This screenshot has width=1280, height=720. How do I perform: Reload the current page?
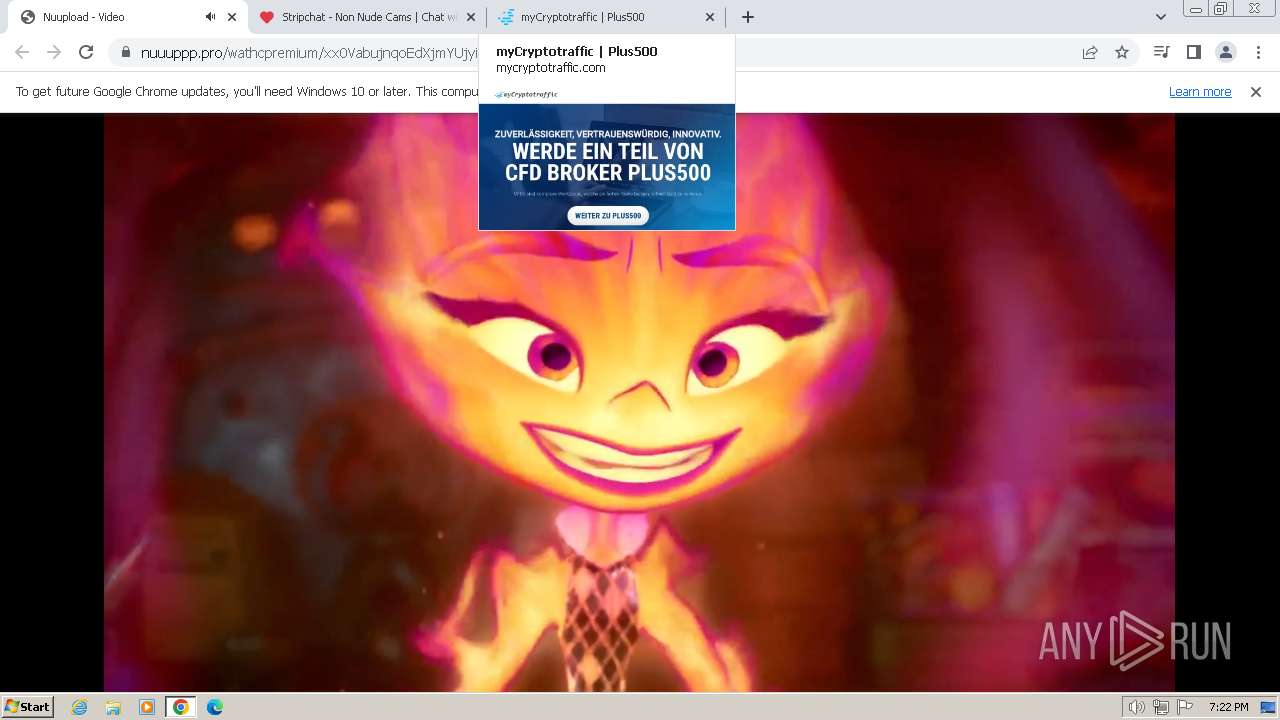[x=86, y=52]
